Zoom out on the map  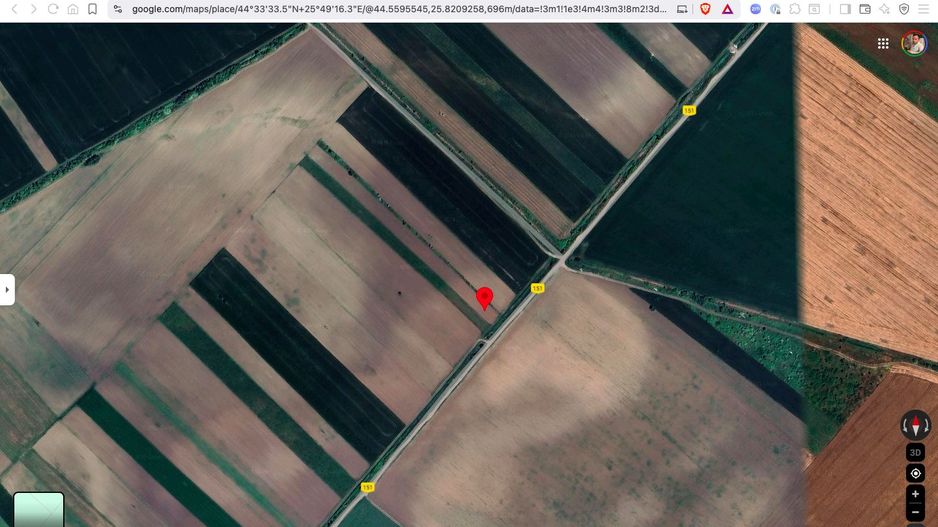pyautogui.click(x=915, y=513)
